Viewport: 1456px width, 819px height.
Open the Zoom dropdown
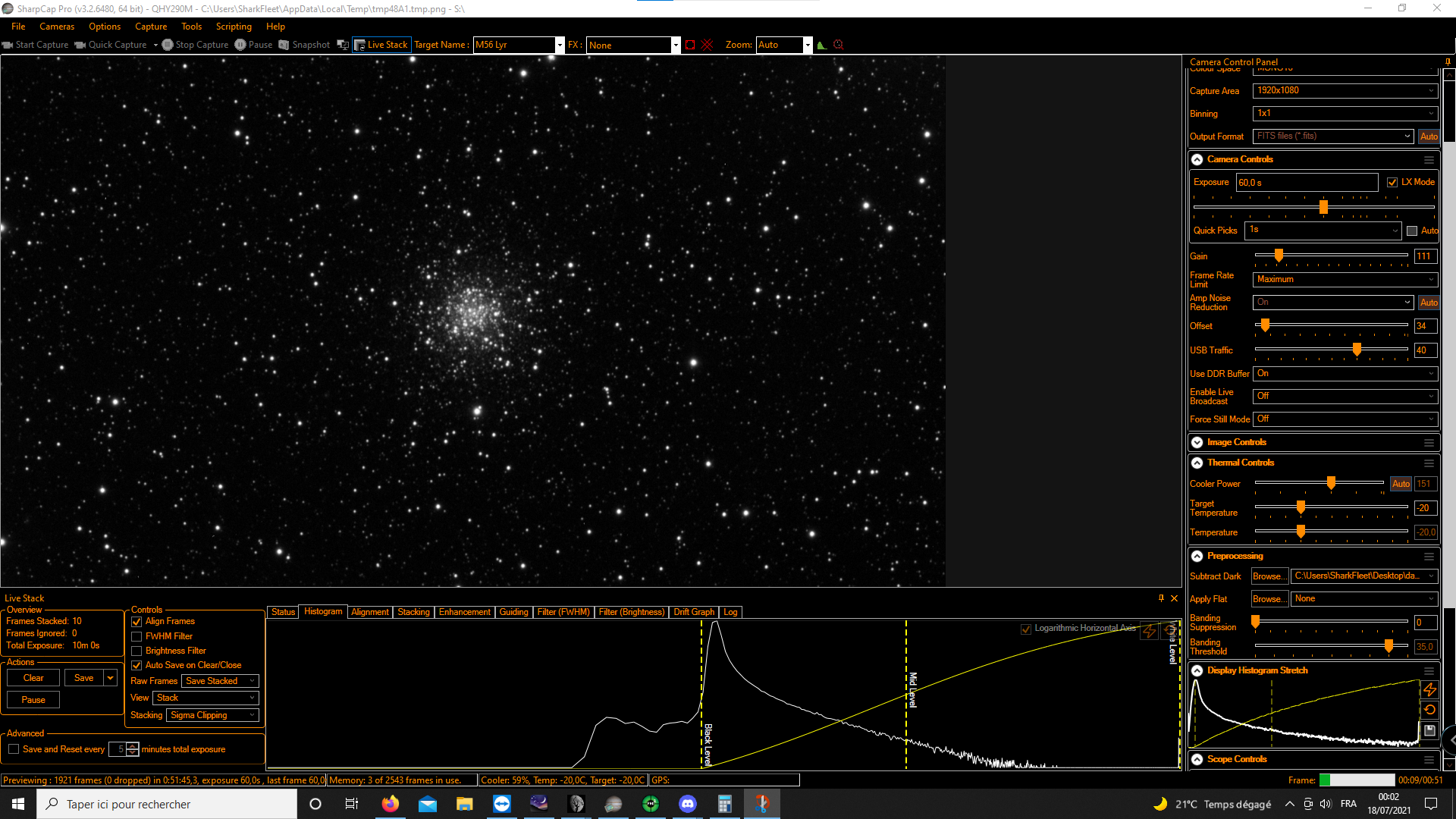tap(808, 45)
